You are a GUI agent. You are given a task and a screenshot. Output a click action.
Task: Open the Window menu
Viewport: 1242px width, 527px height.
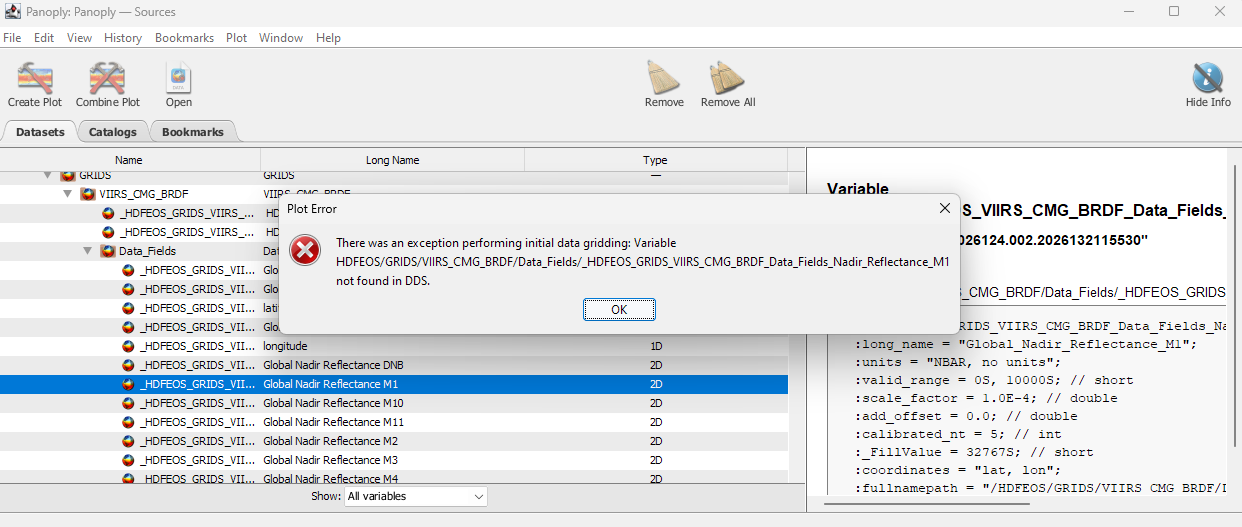(281, 38)
